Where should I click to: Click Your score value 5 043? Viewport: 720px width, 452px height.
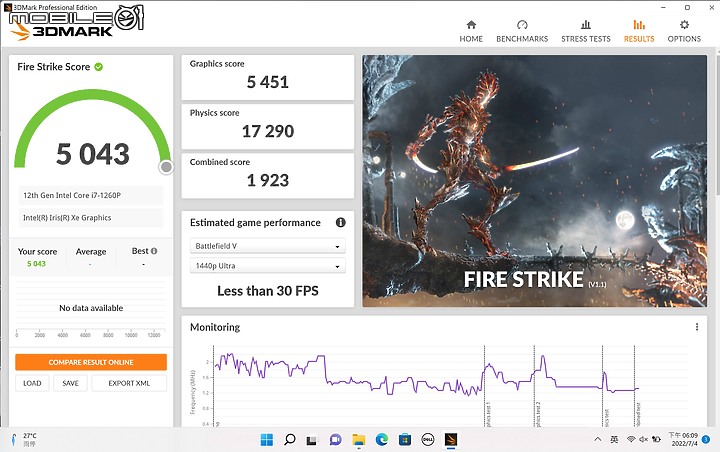[36, 264]
